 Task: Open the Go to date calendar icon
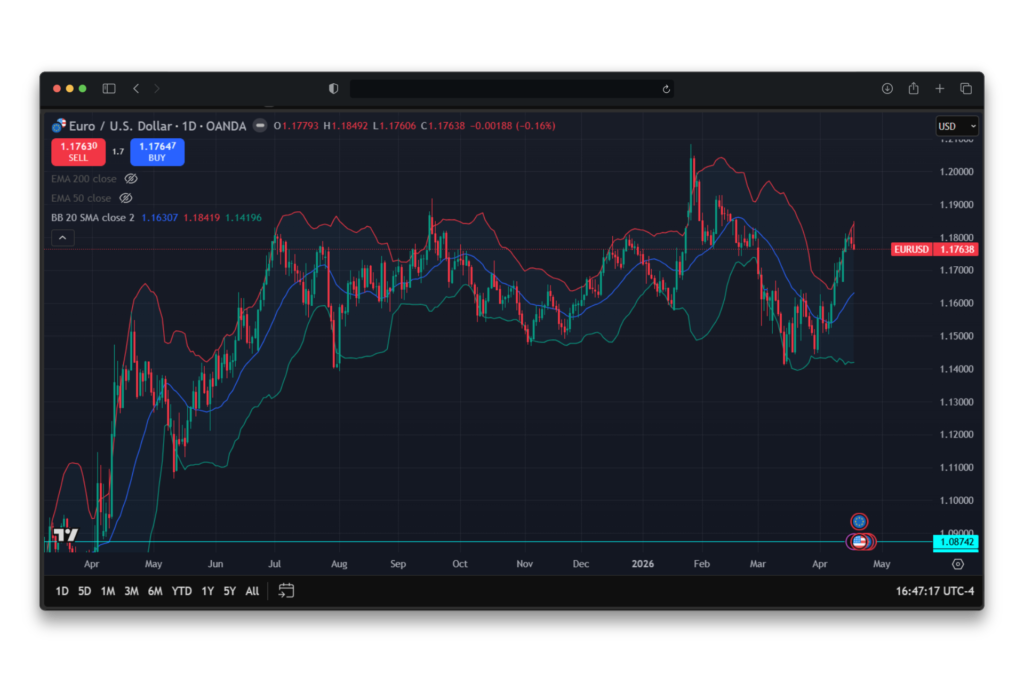287,590
